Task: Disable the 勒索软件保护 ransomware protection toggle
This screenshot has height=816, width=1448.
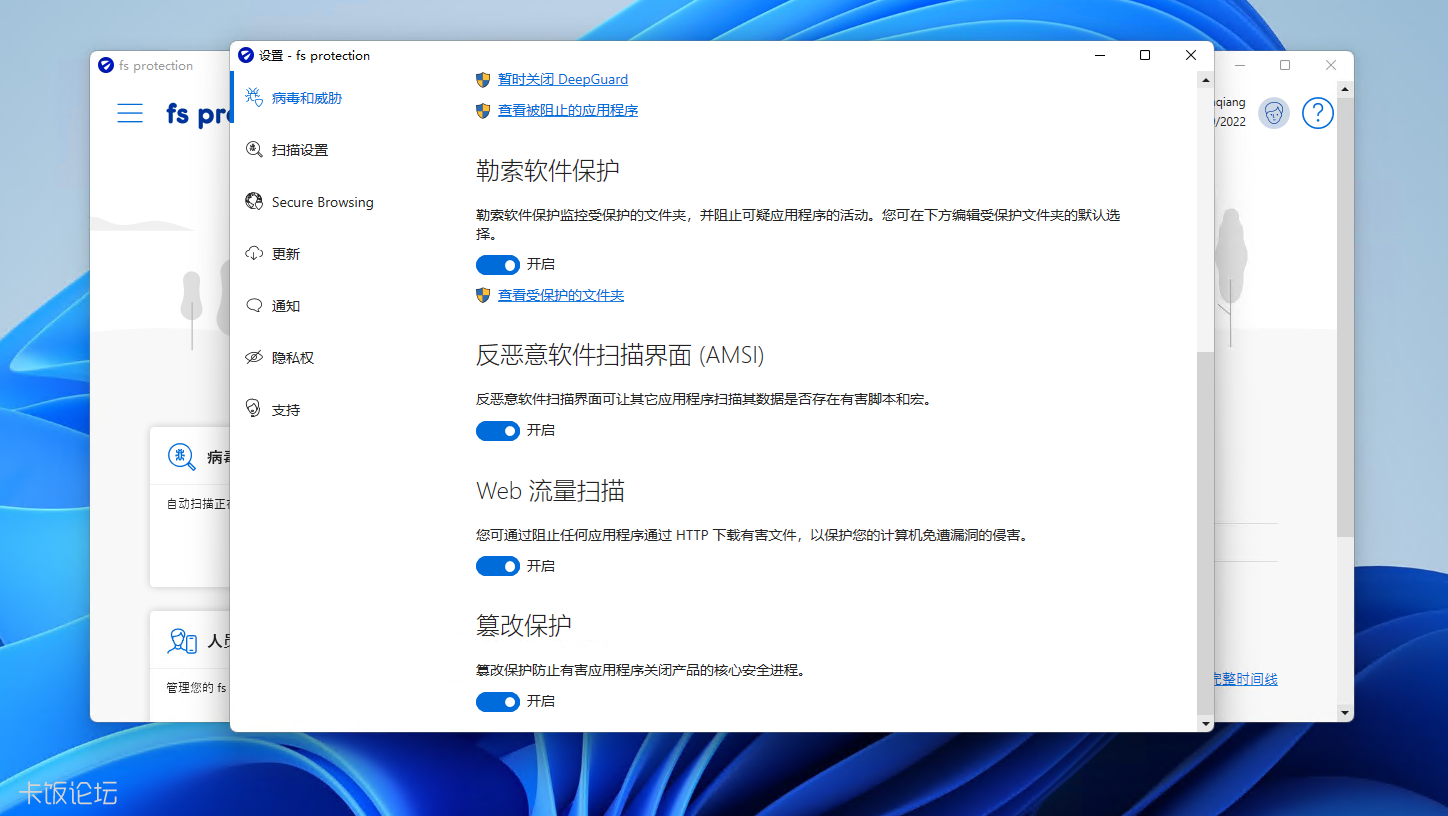Action: point(497,265)
